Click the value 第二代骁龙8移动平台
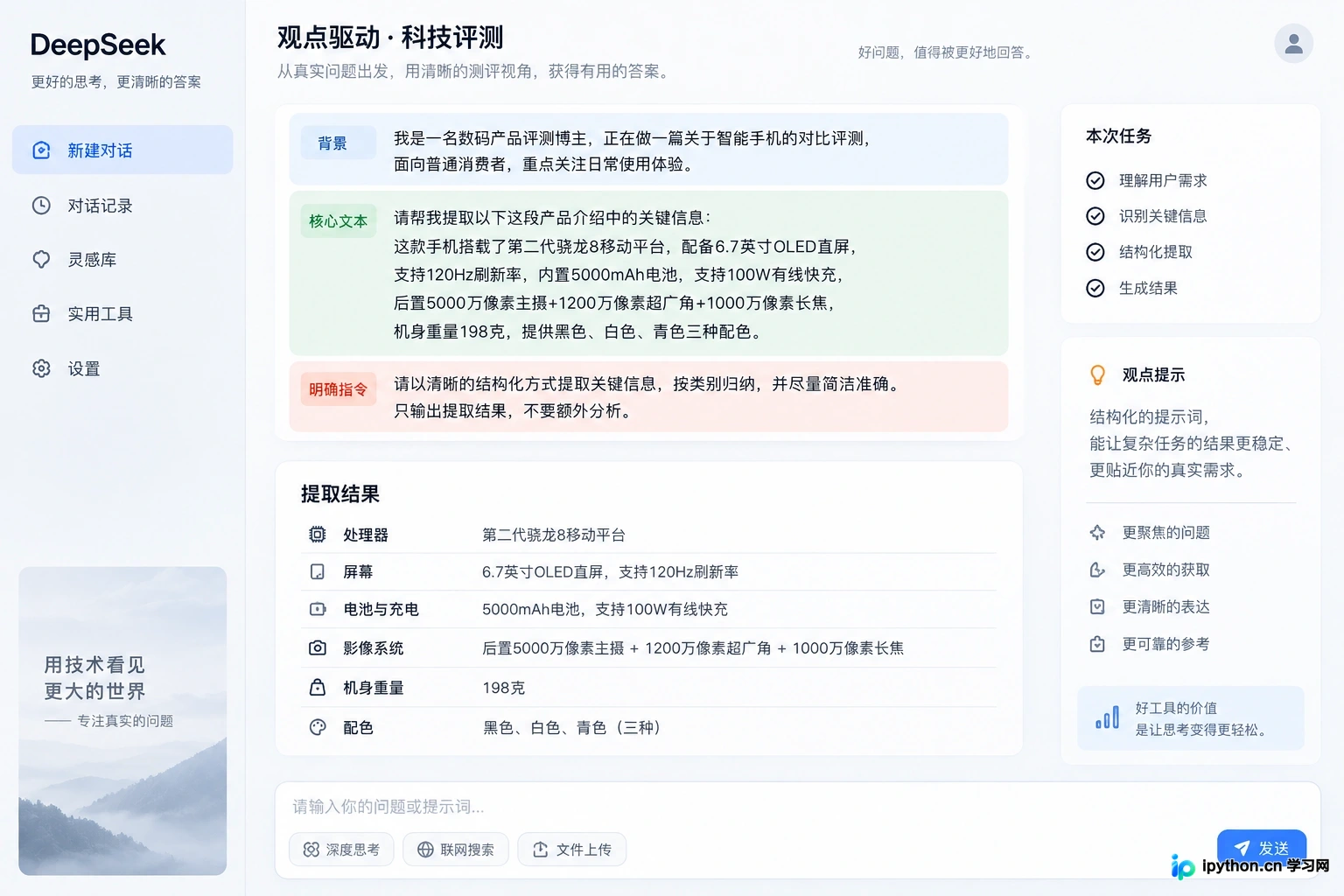The height and width of the screenshot is (896, 1344). click(554, 535)
